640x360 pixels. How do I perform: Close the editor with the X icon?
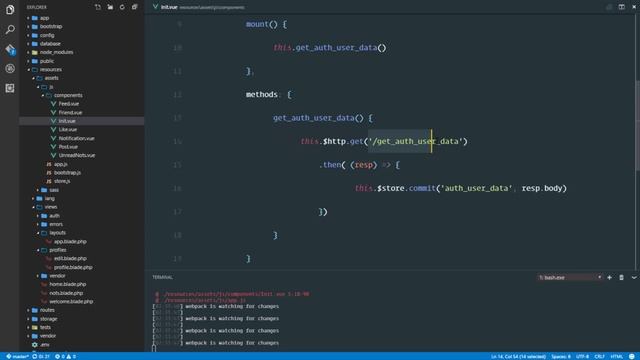(x=634, y=7)
